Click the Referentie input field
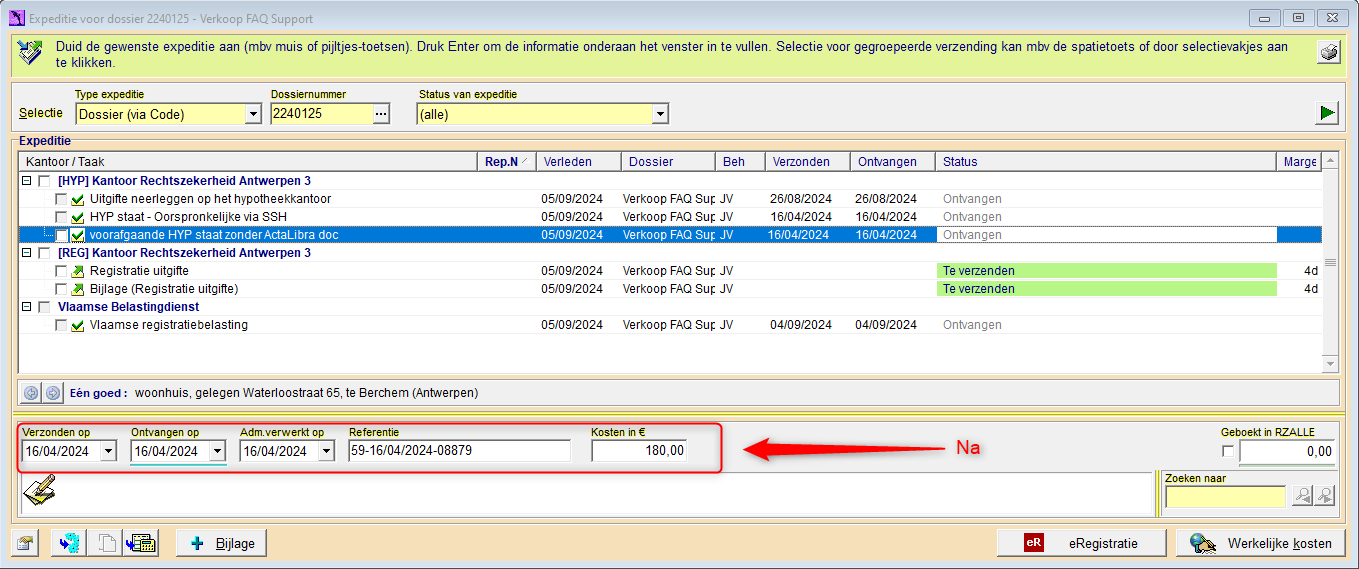 [x=460, y=451]
